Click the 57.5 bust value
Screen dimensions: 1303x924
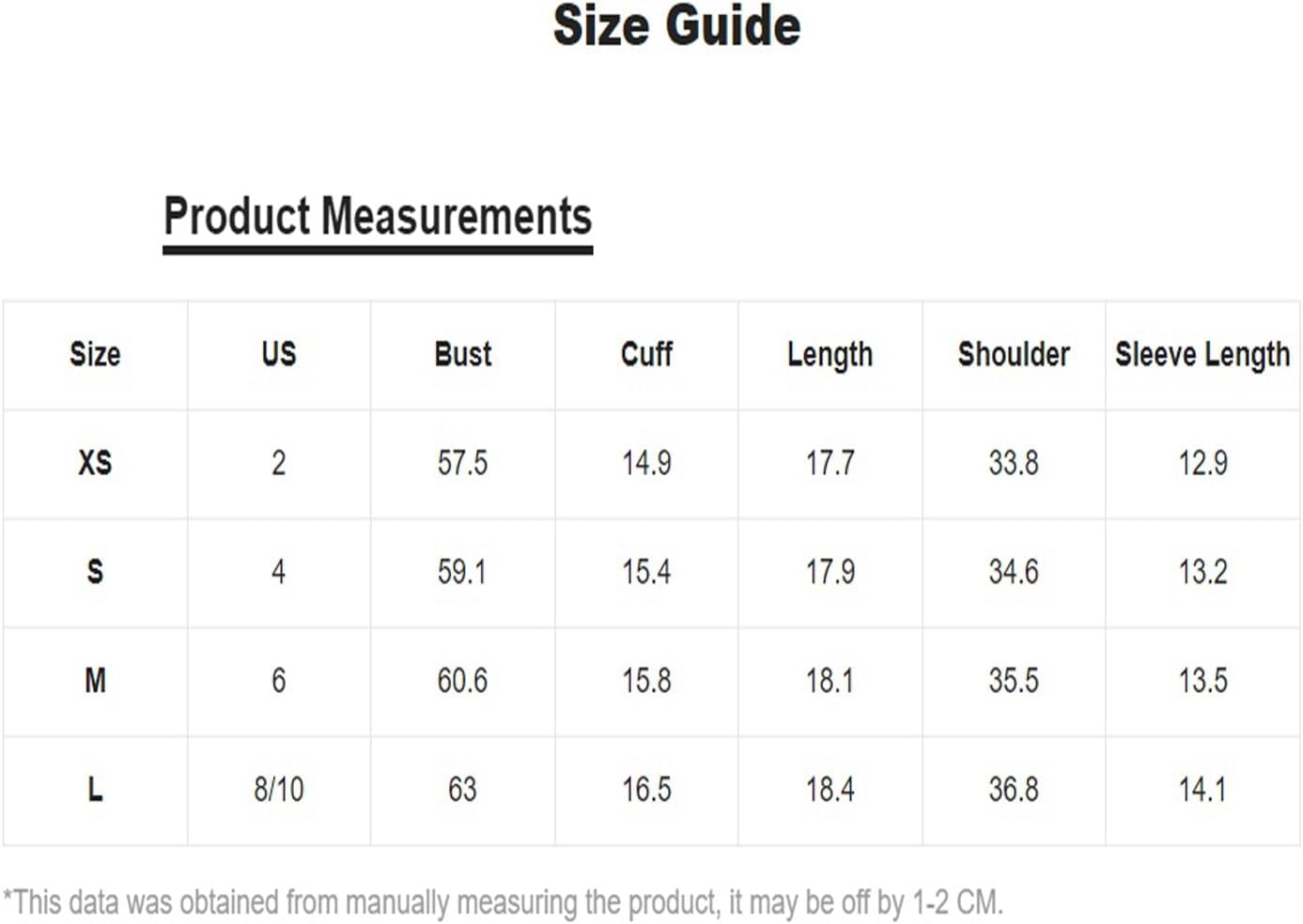point(462,463)
